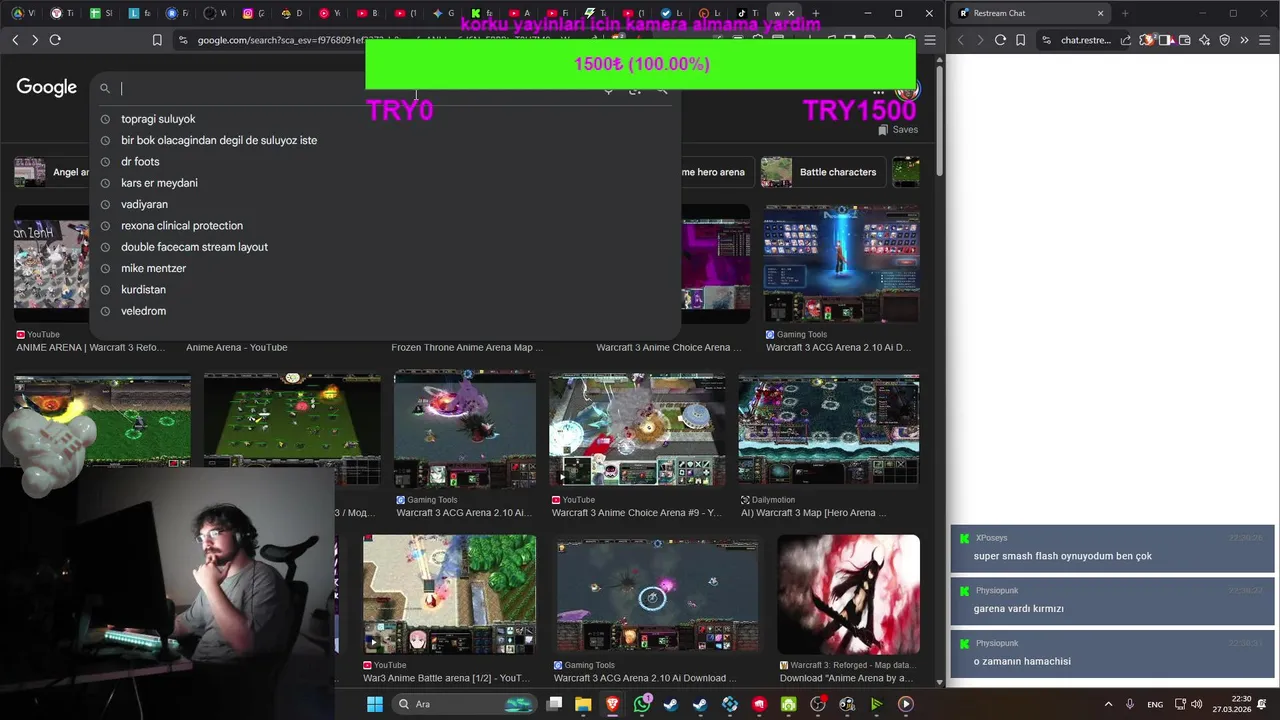The width and height of the screenshot is (1280, 720).
Task: Open Leo AI sparkle icon in Restream window
Action: 1205,40
